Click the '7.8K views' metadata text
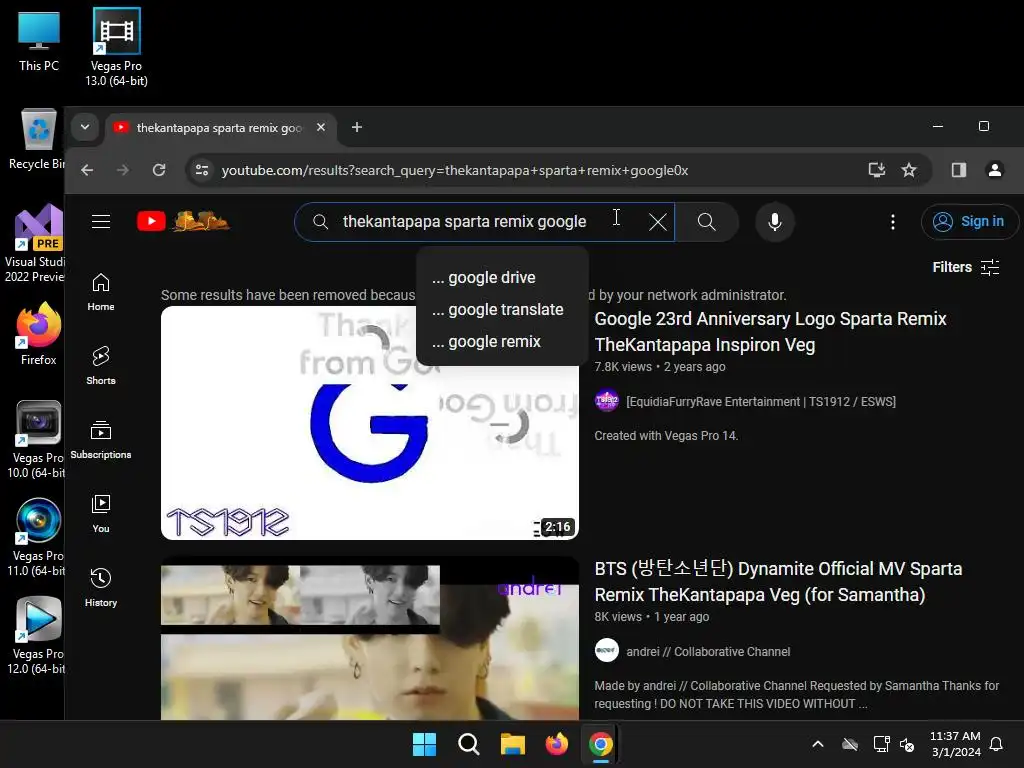The width and height of the screenshot is (1024, 768). [622, 367]
